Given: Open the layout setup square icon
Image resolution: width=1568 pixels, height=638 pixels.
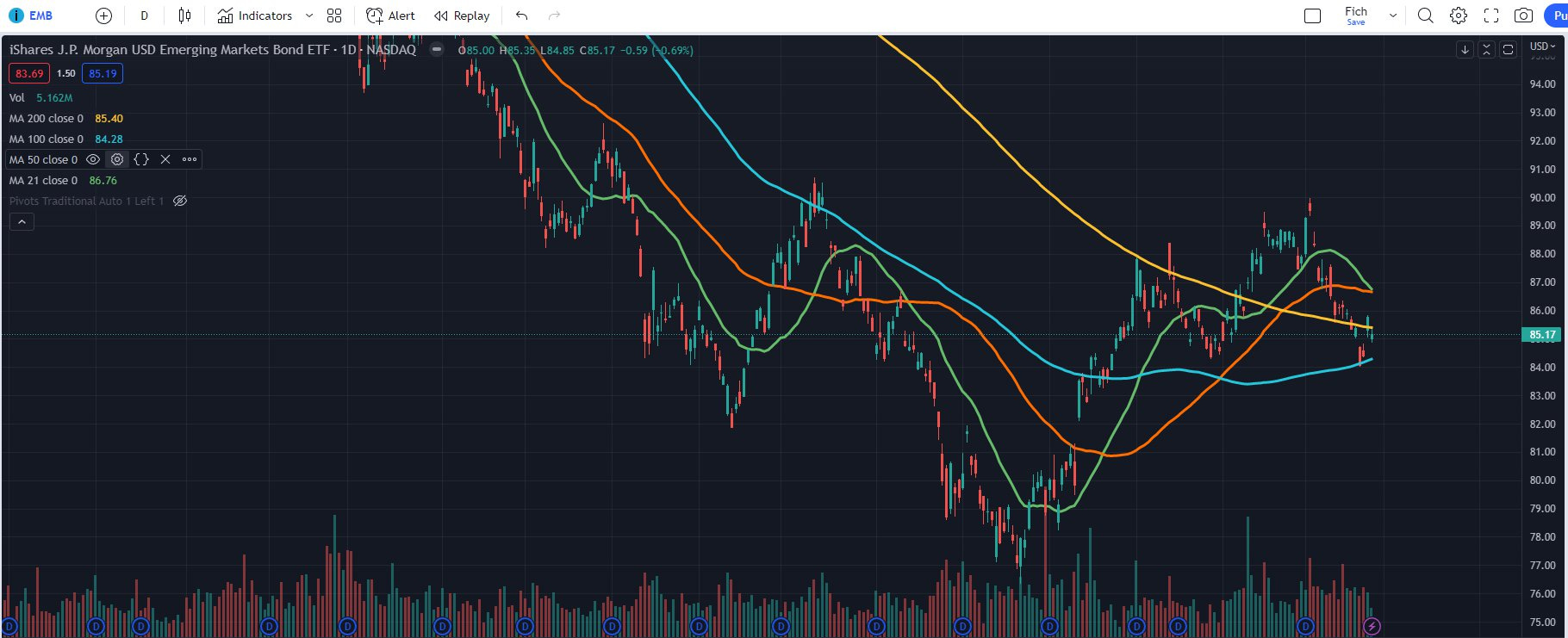Looking at the screenshot, I should [1312, 15].
